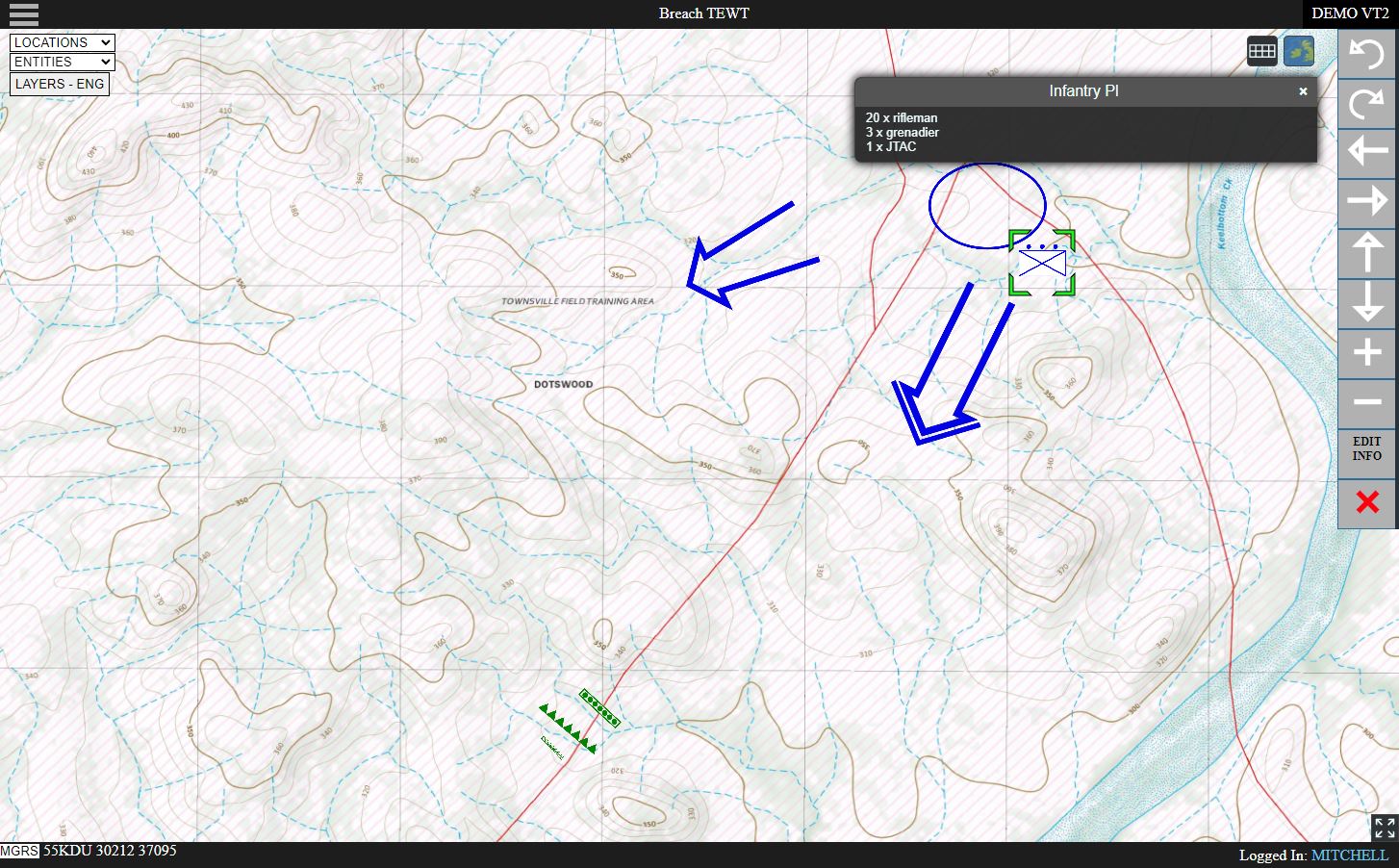1399x868 pixels.
Task: Toggle fullscreen mode in the bottom corner
Action: pos(1384,828)
